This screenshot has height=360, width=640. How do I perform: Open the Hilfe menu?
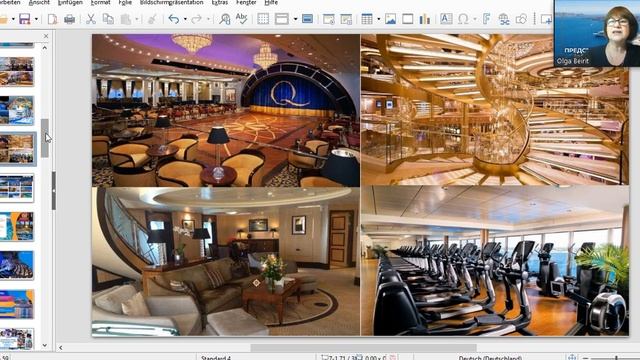click(x=271, y=2)
